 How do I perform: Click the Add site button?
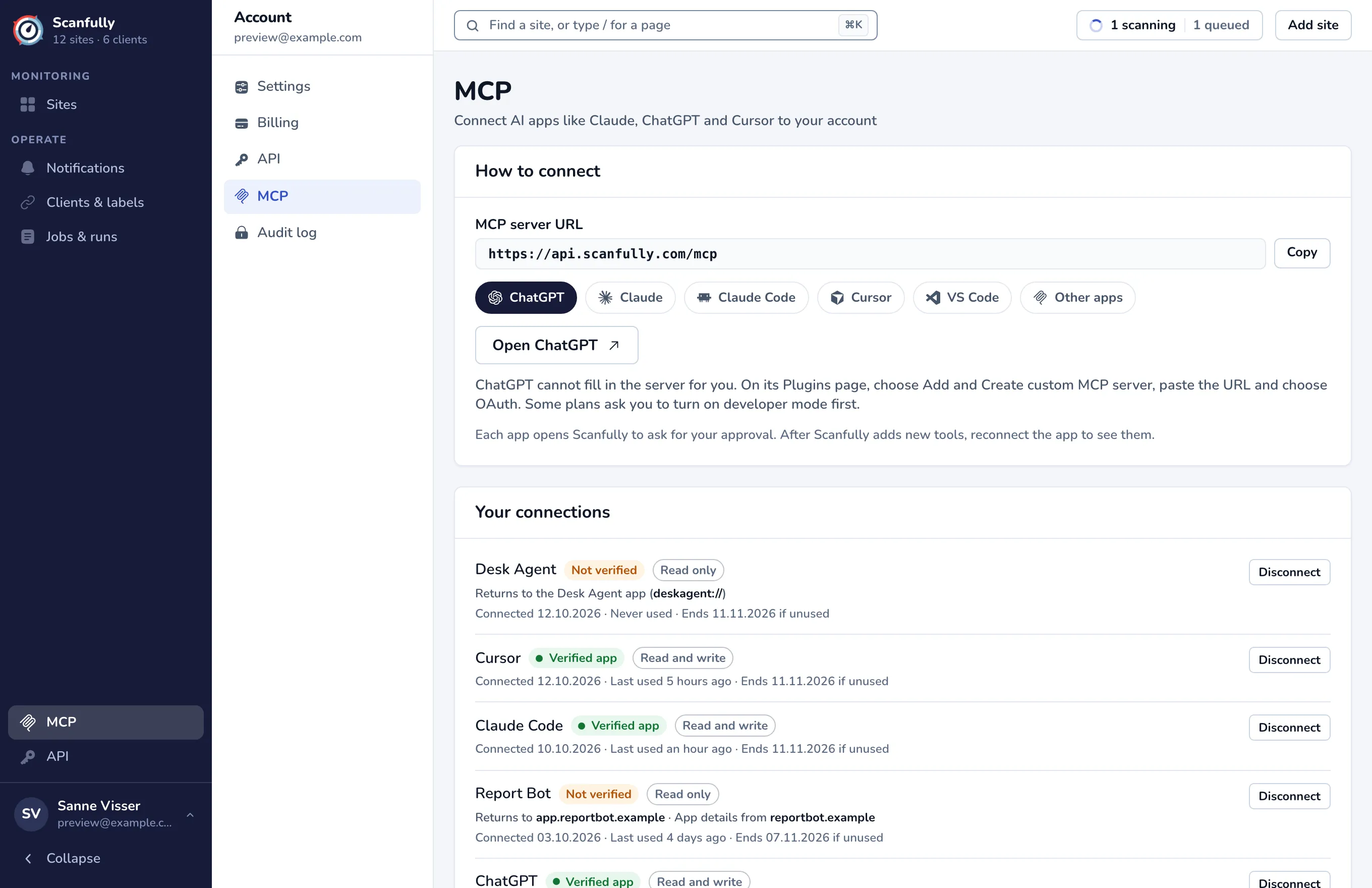pyautogui.click(x=1312, y=25)
